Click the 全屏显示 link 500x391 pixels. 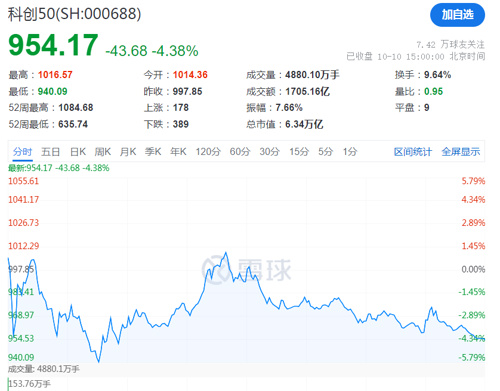click(x=461, y=152)
